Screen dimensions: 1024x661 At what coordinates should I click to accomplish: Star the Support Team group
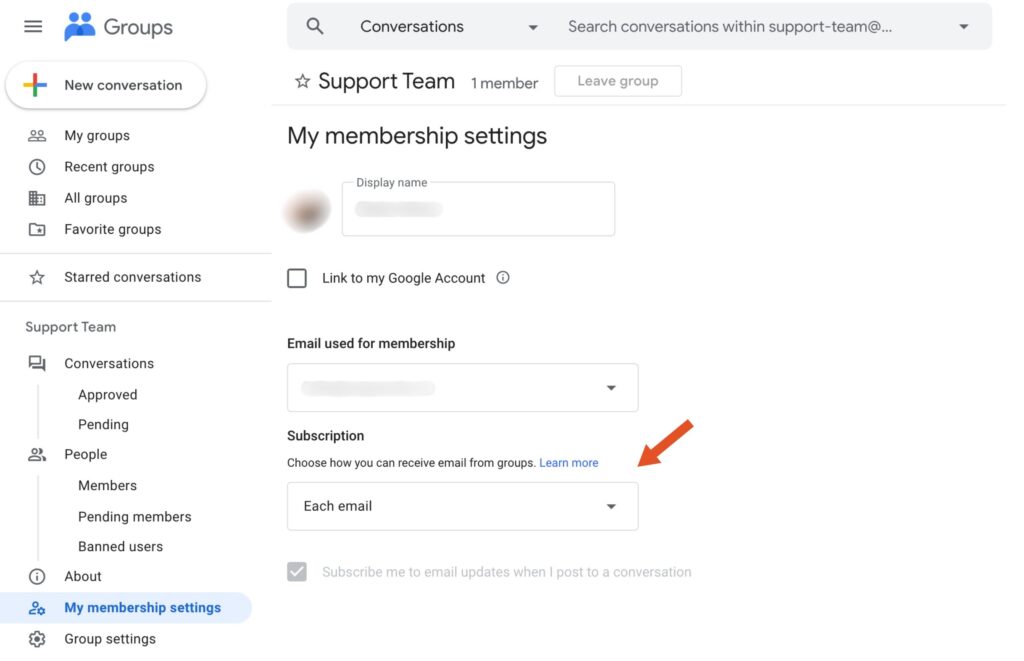302,81
